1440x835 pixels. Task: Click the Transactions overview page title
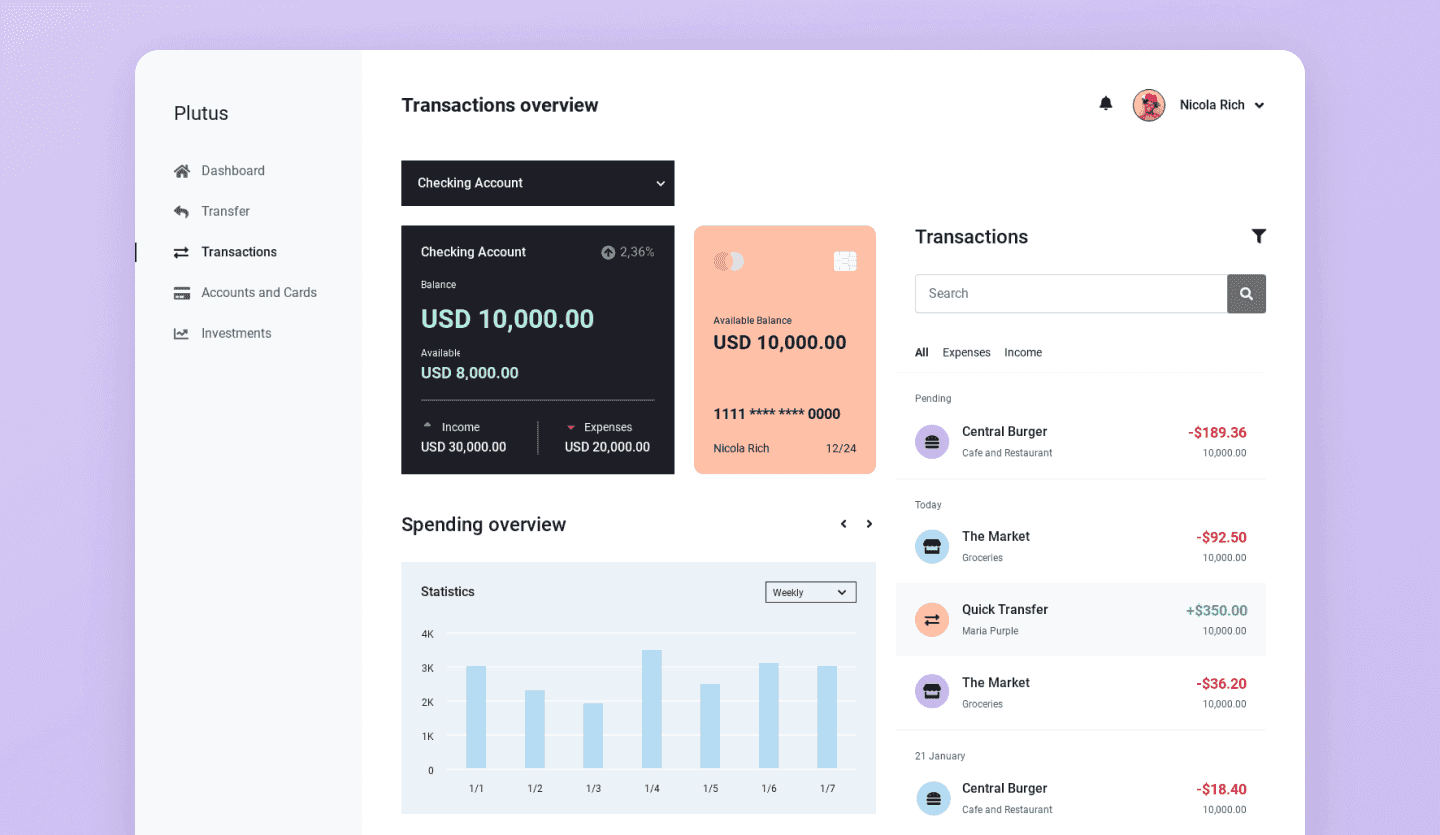pyautogui.click(x=500, y=105)
